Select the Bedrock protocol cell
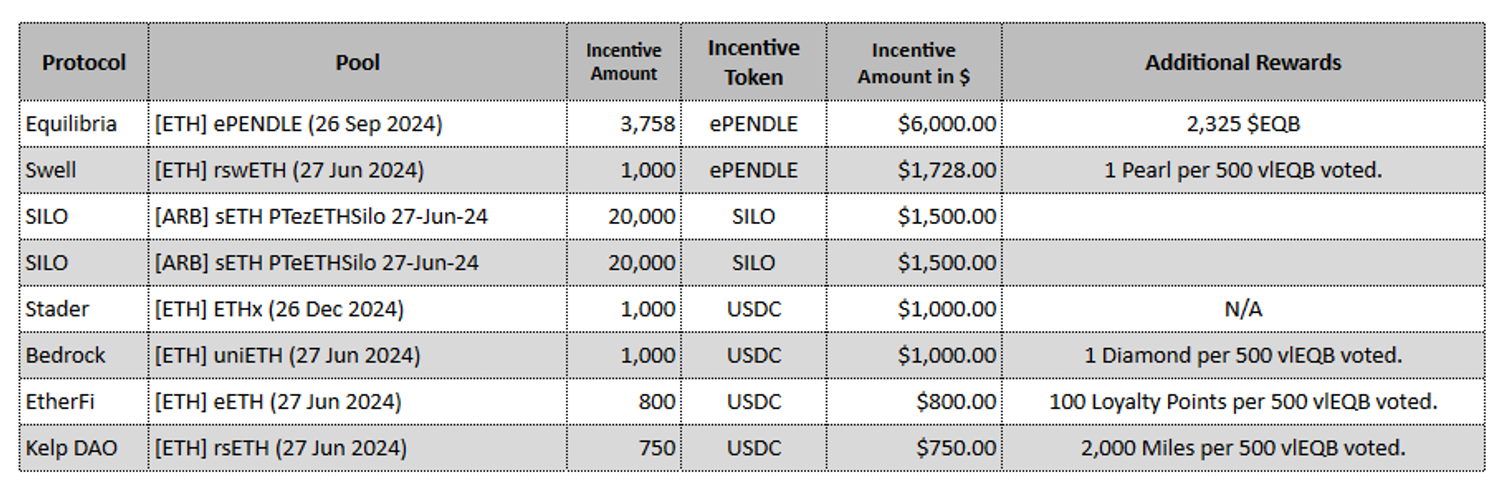 click(x=65, y=355)
